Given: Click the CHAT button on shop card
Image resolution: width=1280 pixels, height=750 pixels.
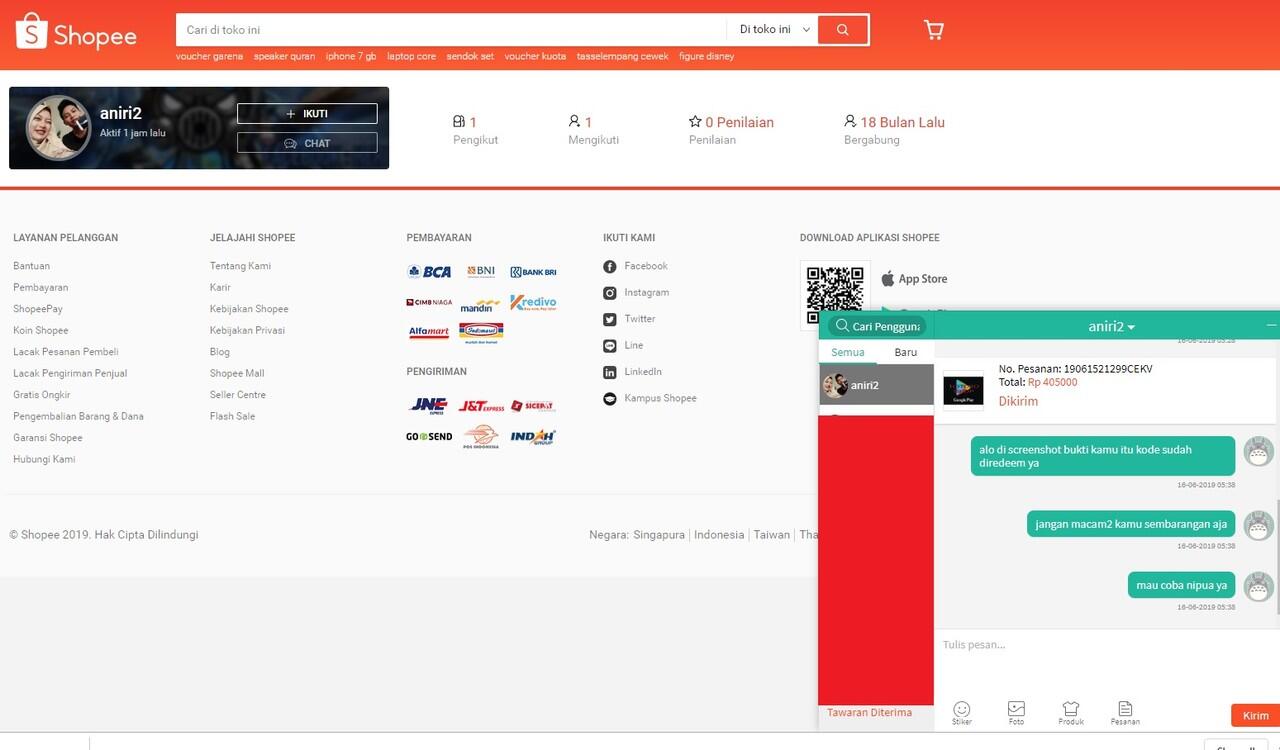Looking at the screenshot, I should coord(307,143).
